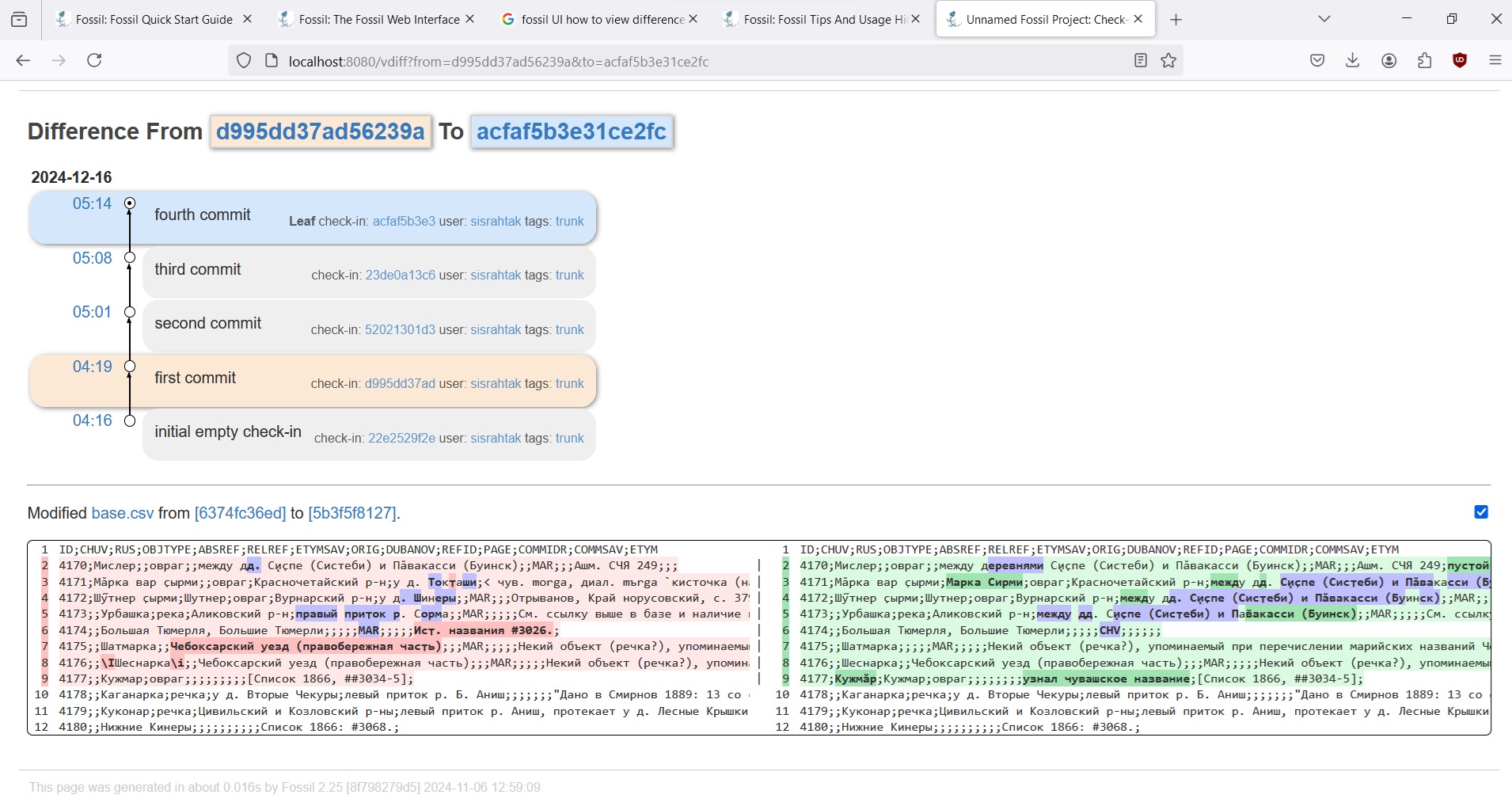Open the Reader view icon in address bar
Image resolution: width=1512 pixels, height=802 pixels.
coord(1141,60)
